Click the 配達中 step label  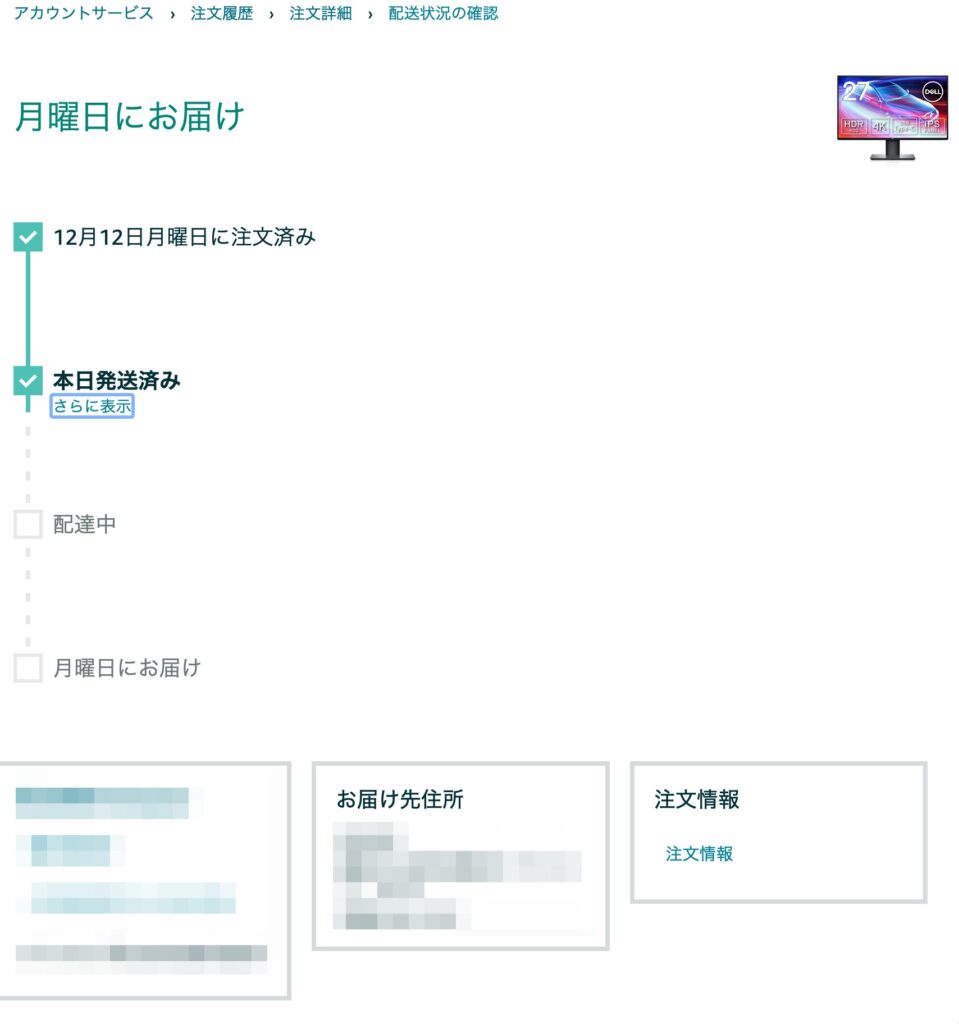click(x=84, y=524)
